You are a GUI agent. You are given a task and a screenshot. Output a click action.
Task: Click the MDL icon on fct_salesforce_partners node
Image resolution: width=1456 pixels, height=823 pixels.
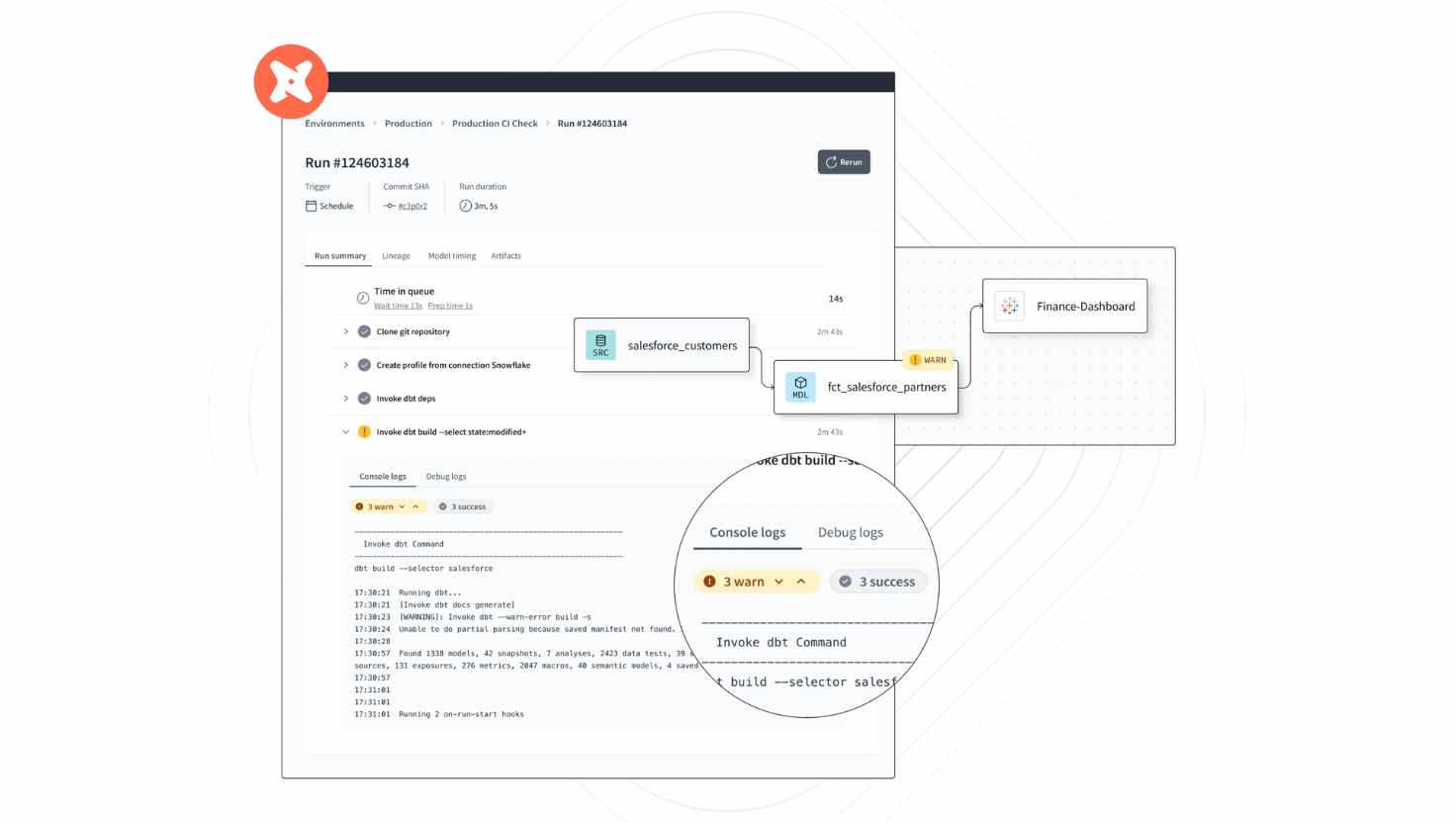pyautogui.click(x=800, y=387)
